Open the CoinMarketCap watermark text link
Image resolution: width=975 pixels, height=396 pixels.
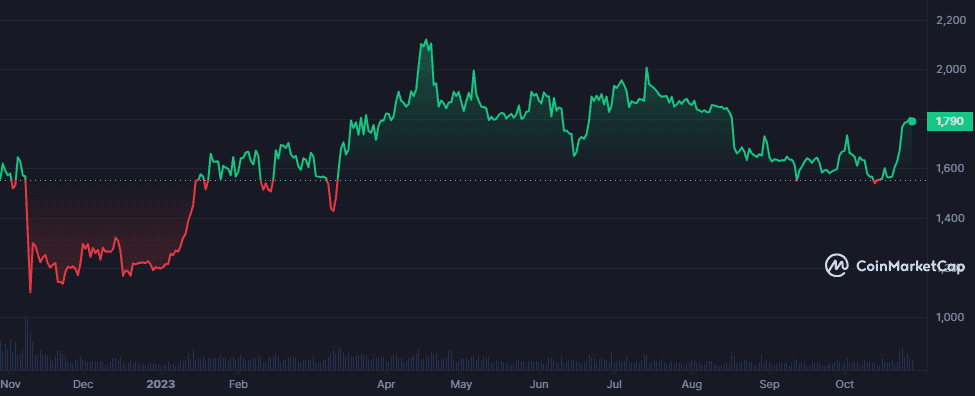click(x=910, y=266)
